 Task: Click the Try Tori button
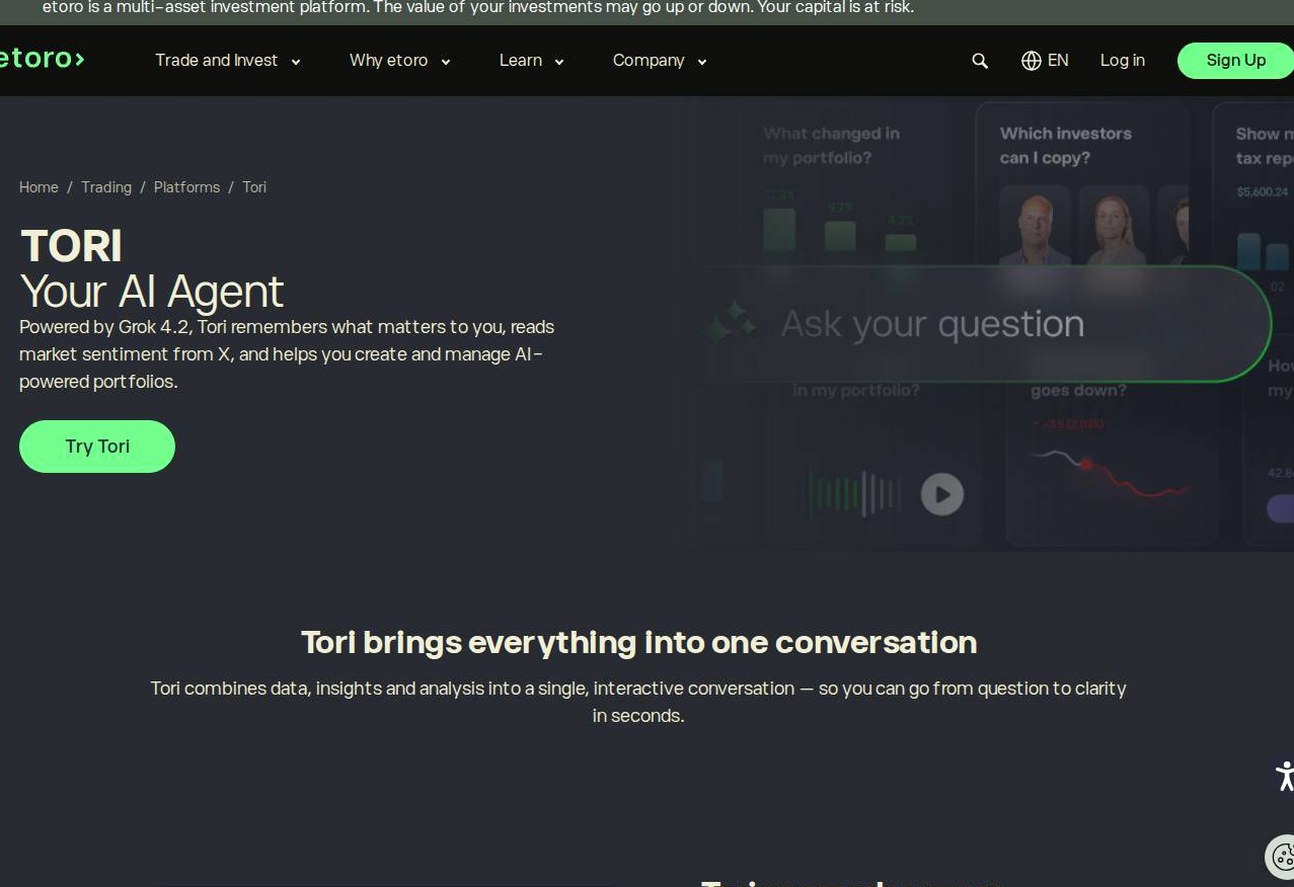97,446
